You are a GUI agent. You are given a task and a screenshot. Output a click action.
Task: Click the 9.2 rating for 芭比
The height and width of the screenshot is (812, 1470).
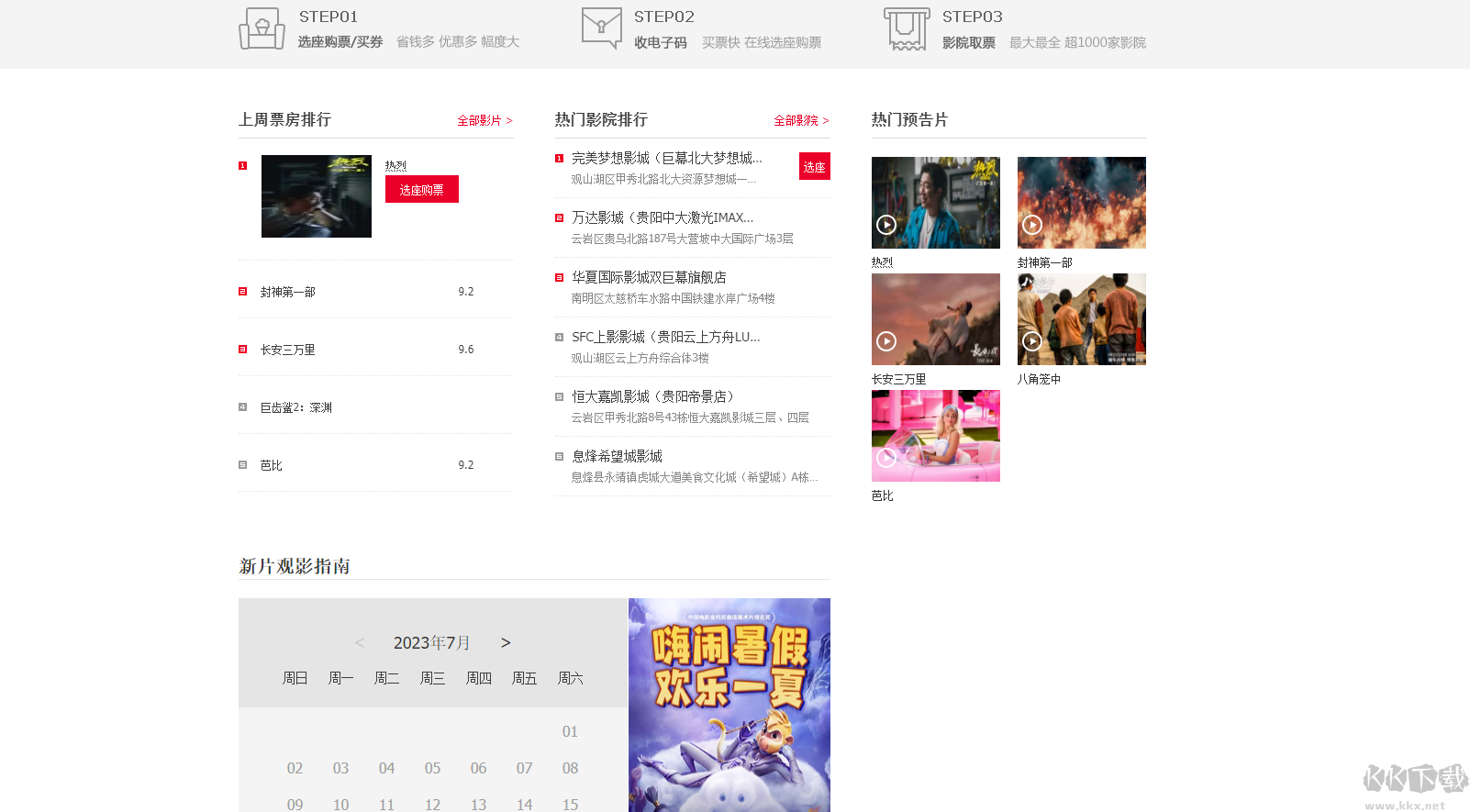[466, 465]
